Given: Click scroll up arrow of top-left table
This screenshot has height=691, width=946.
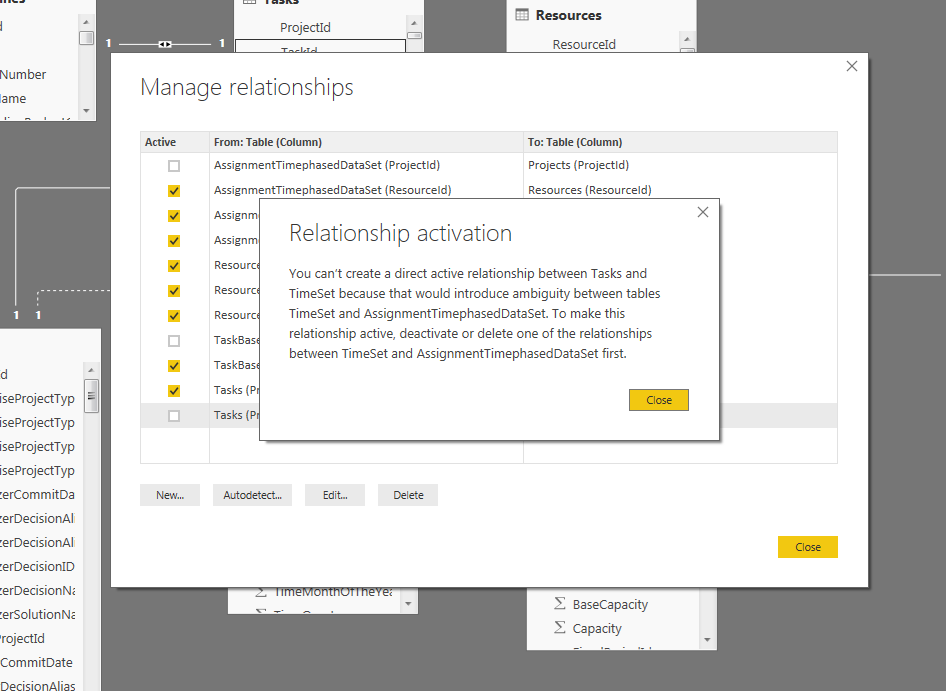Looking at the screenshot, I should coord(86,22).
